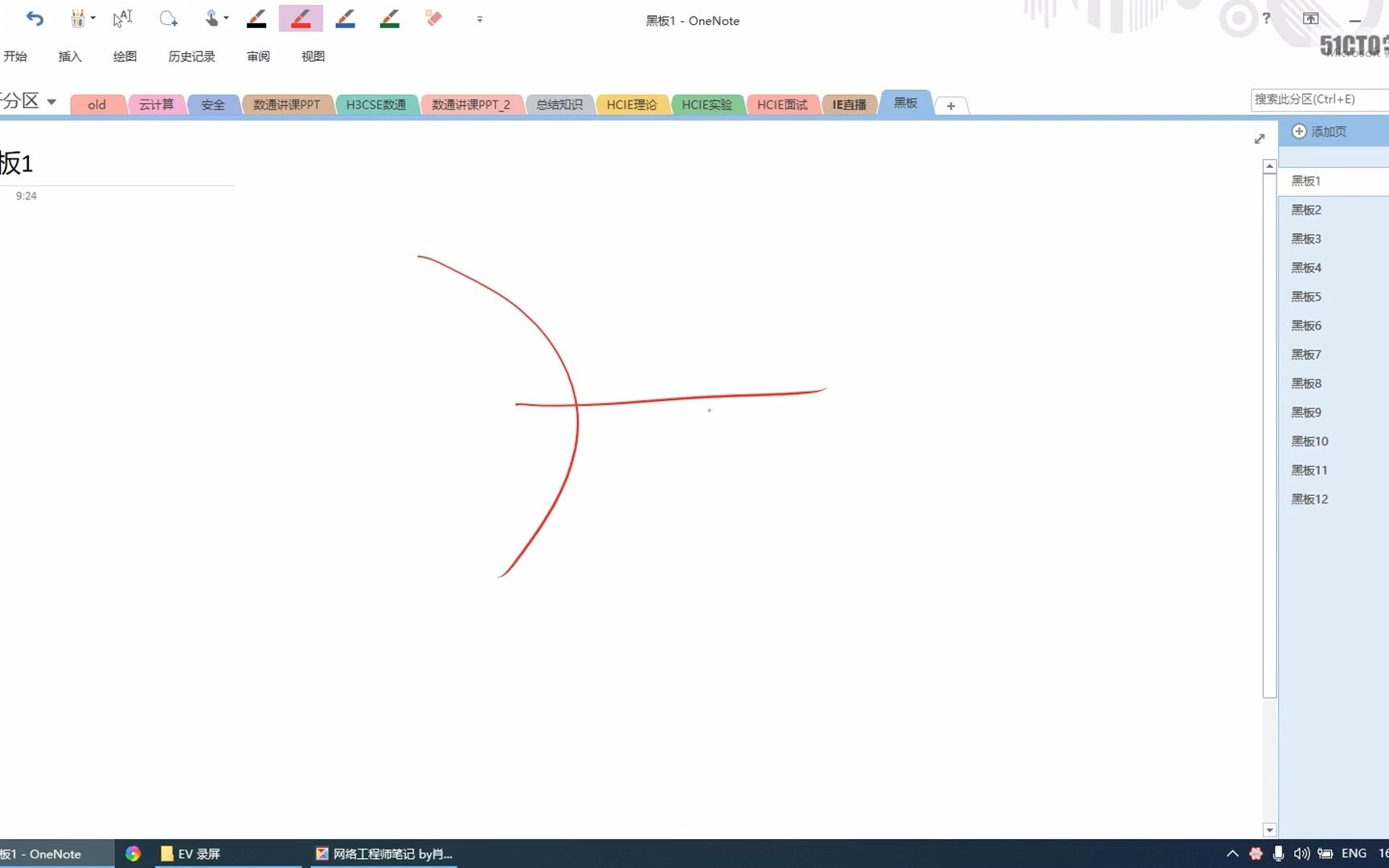Switch to the 安全 section tab
This screenshot has width=1389, height=868.
click(x=213, y=104)
